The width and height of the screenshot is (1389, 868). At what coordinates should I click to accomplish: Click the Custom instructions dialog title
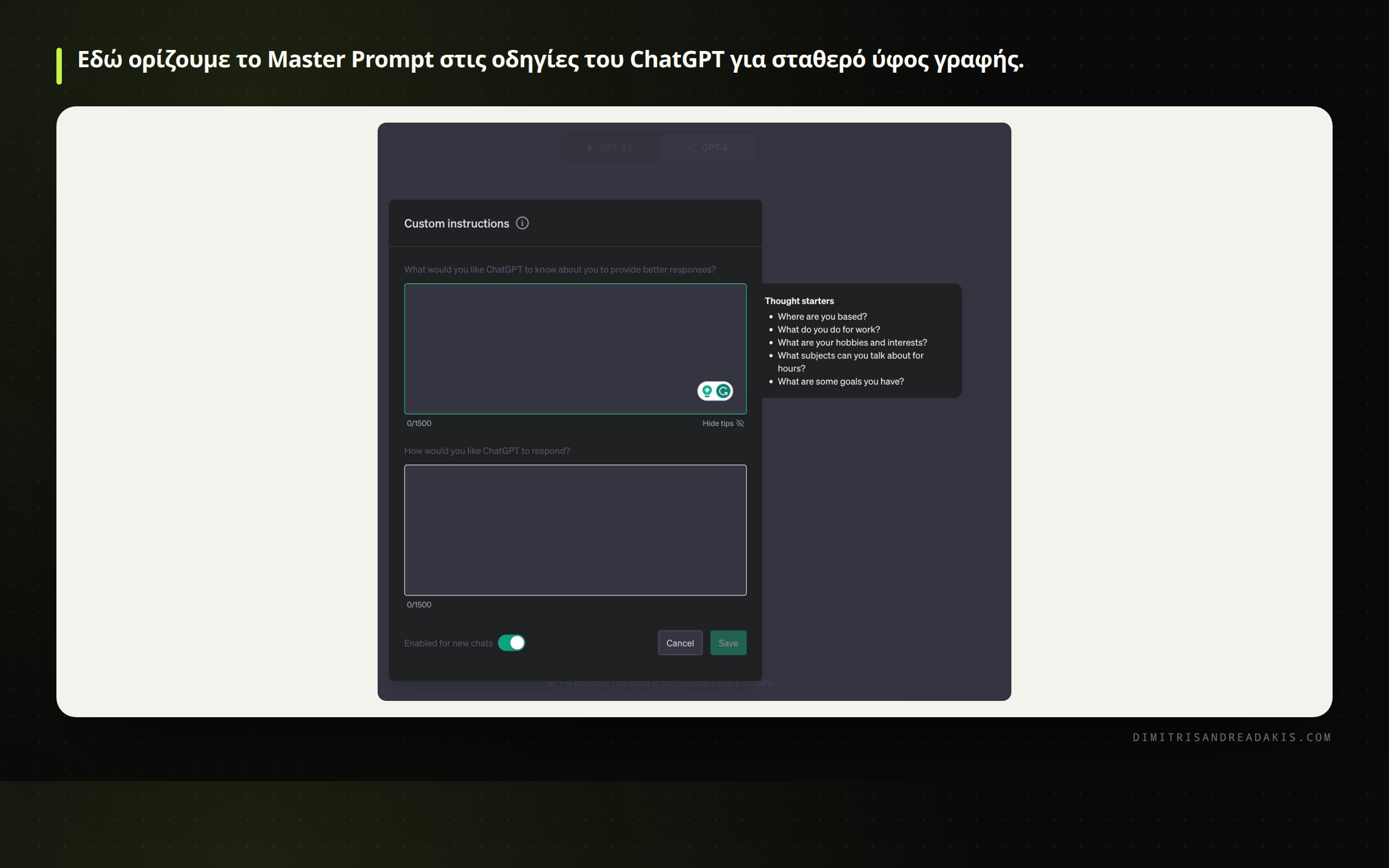tap(456, 224)
